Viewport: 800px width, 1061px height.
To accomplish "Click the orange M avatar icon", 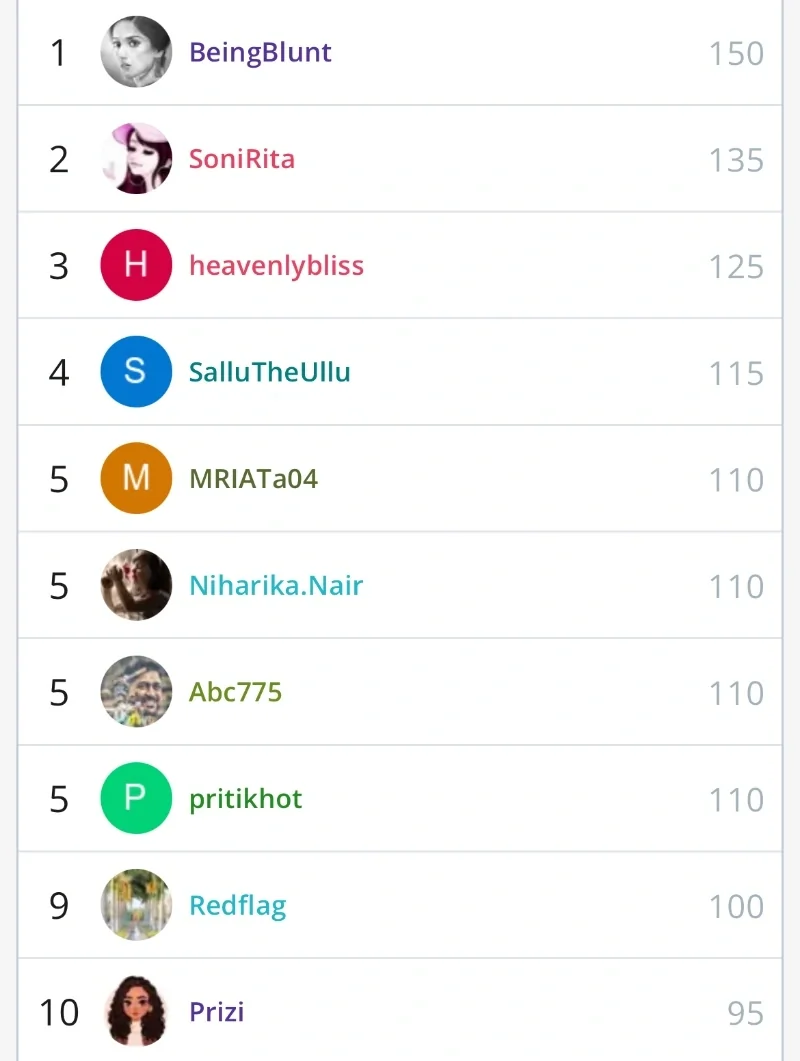I will (136, 478).
